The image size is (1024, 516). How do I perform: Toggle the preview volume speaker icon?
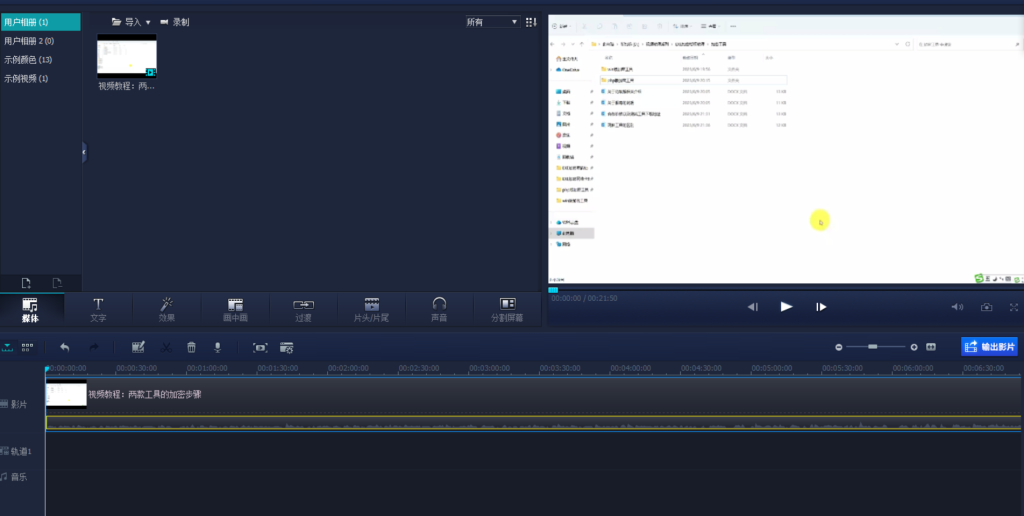[x=957, y=307]
